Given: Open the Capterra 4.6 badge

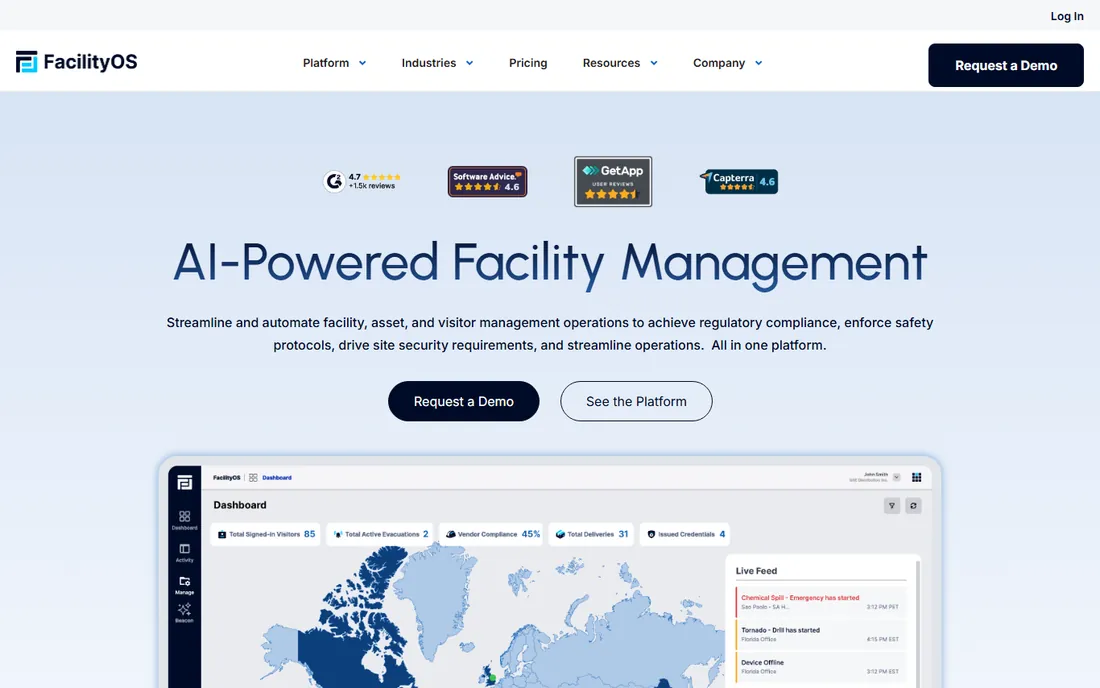Looking at the screenshot, I should (739, 182).
